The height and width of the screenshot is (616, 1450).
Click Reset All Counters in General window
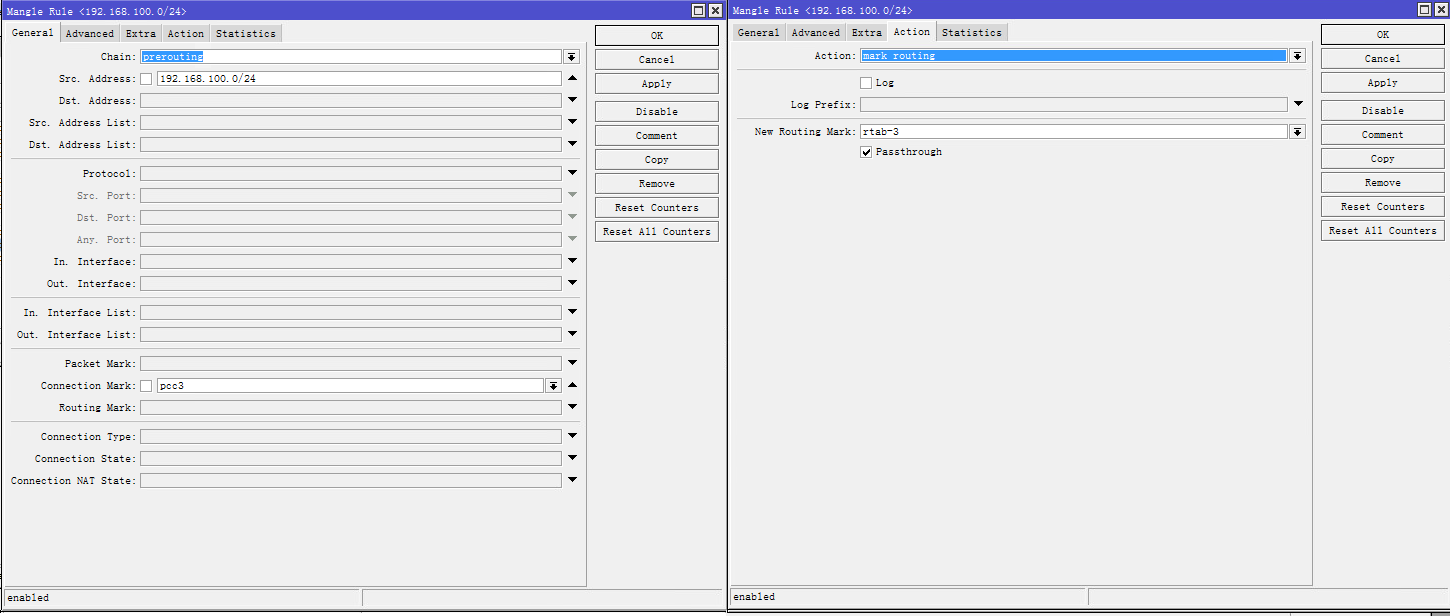tap(656, 232)
